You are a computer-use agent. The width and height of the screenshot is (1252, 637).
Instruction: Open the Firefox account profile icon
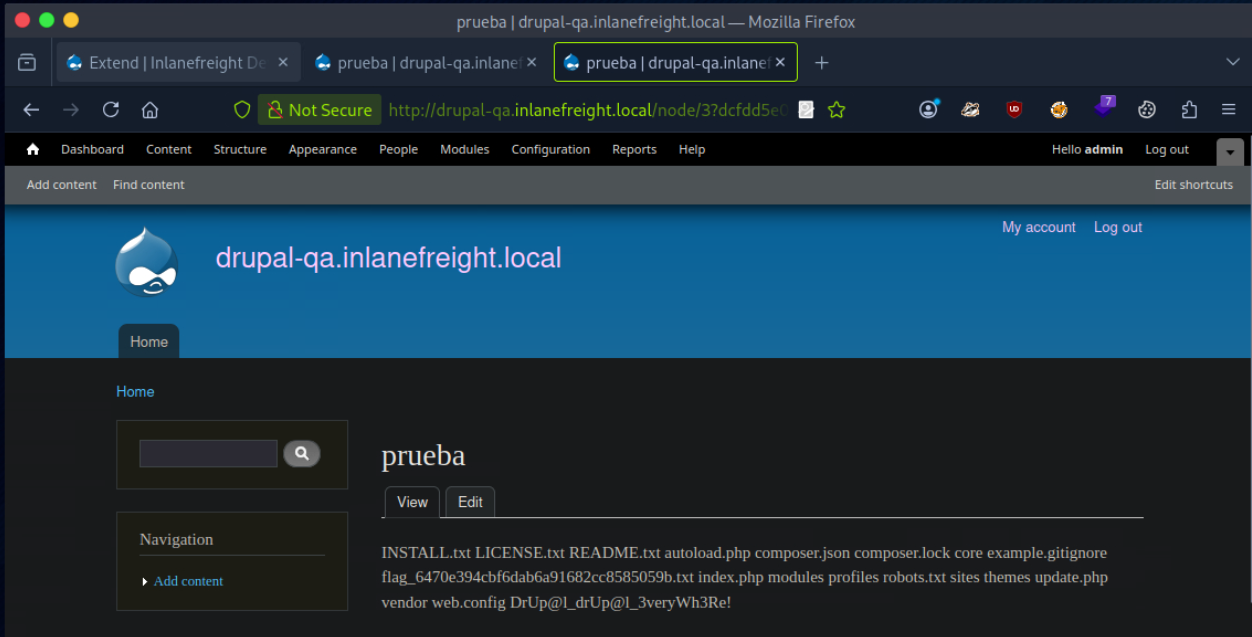(929, 110)
